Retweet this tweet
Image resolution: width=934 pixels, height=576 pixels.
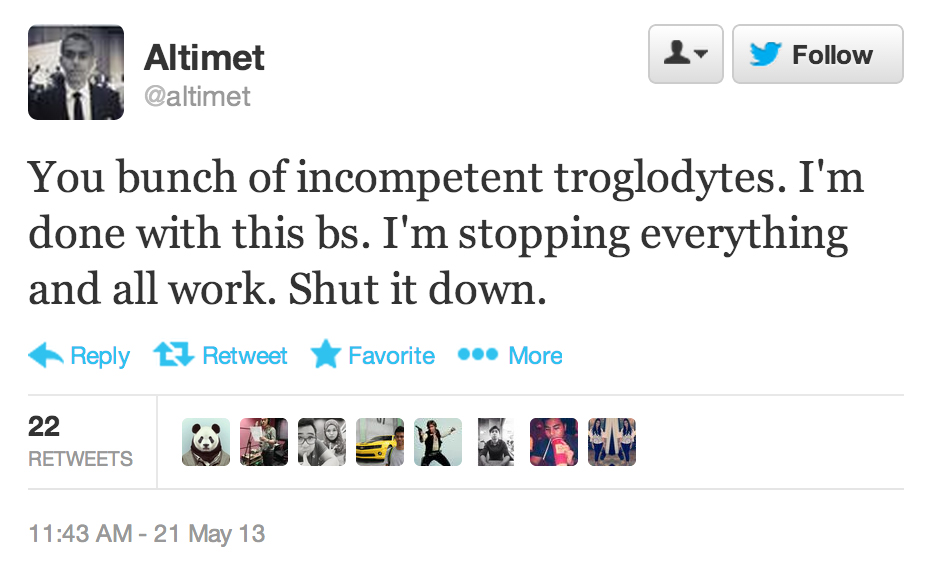[221, 356]
